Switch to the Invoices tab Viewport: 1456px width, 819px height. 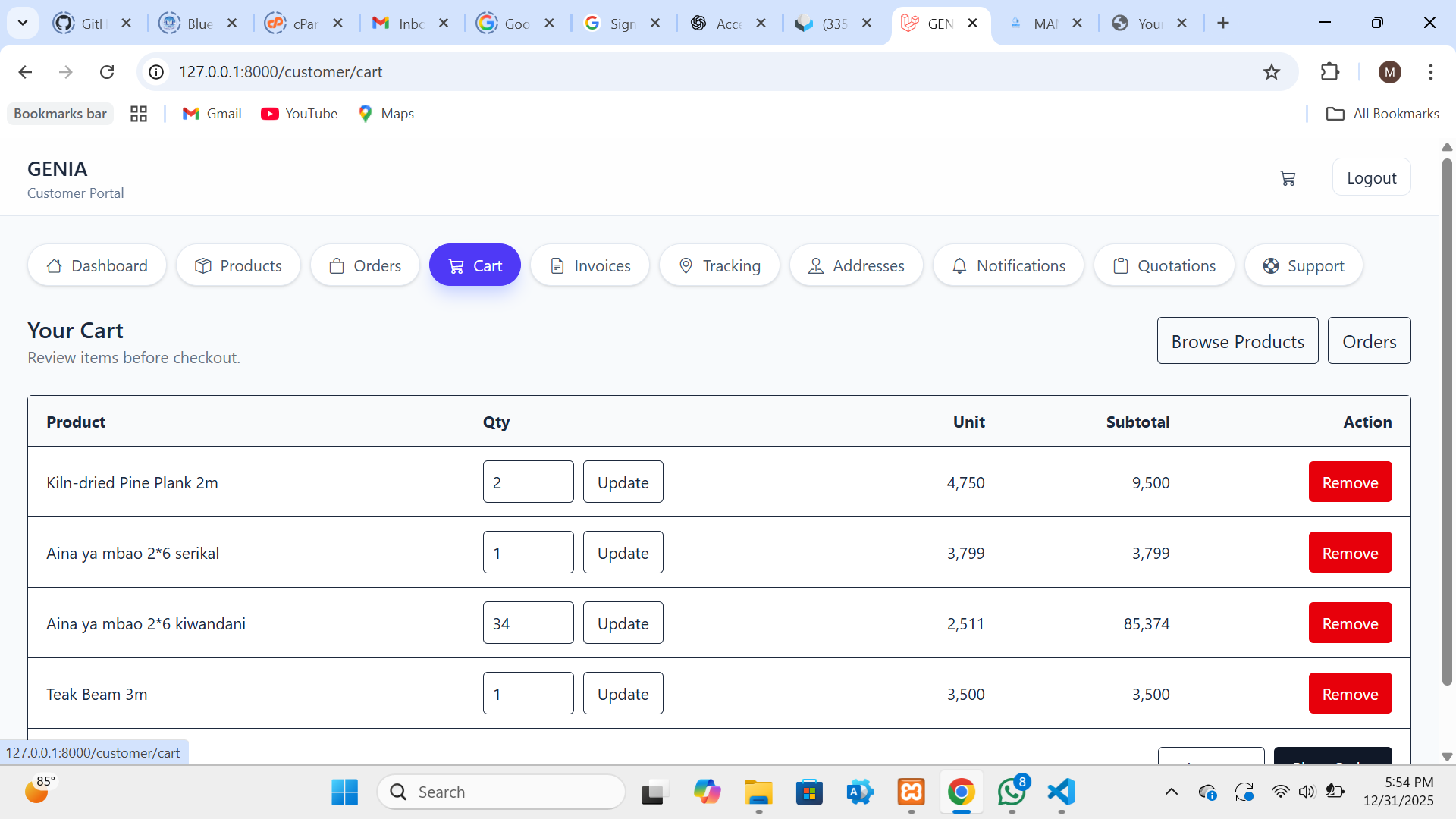click(x=589, y=265)
